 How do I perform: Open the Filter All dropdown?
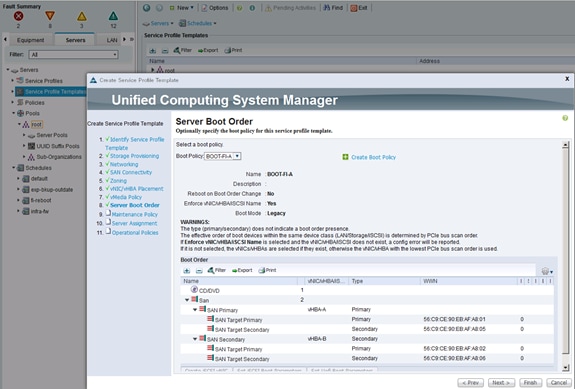(73, 55)
